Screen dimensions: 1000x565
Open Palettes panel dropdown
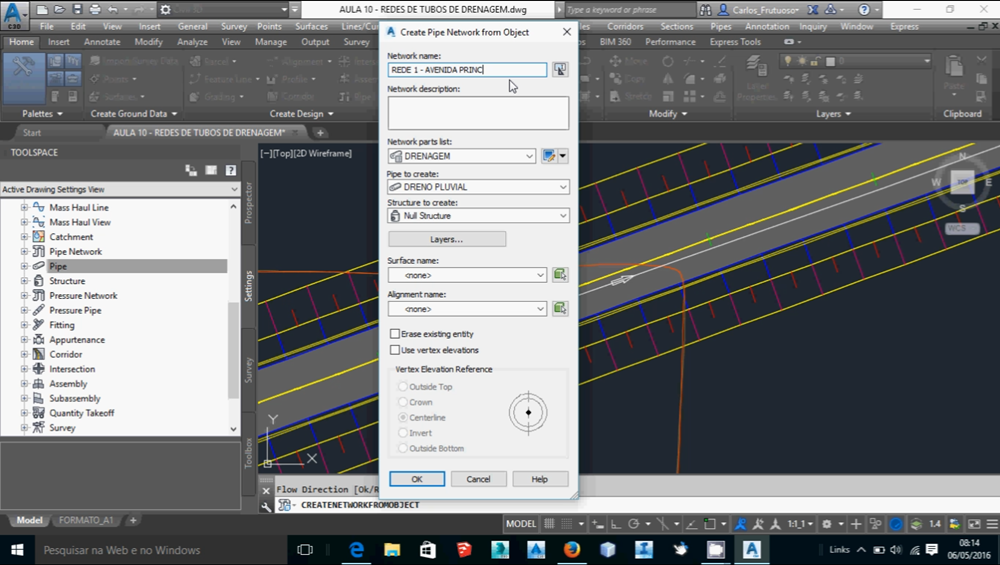coord(43,114)
